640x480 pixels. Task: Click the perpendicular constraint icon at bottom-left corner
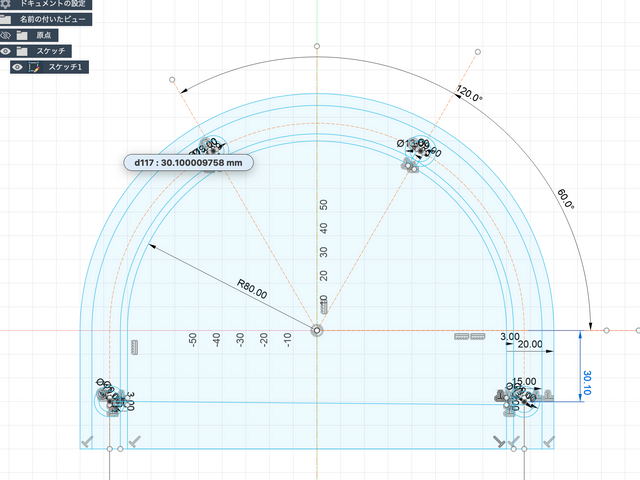click(x=88, y=439)
